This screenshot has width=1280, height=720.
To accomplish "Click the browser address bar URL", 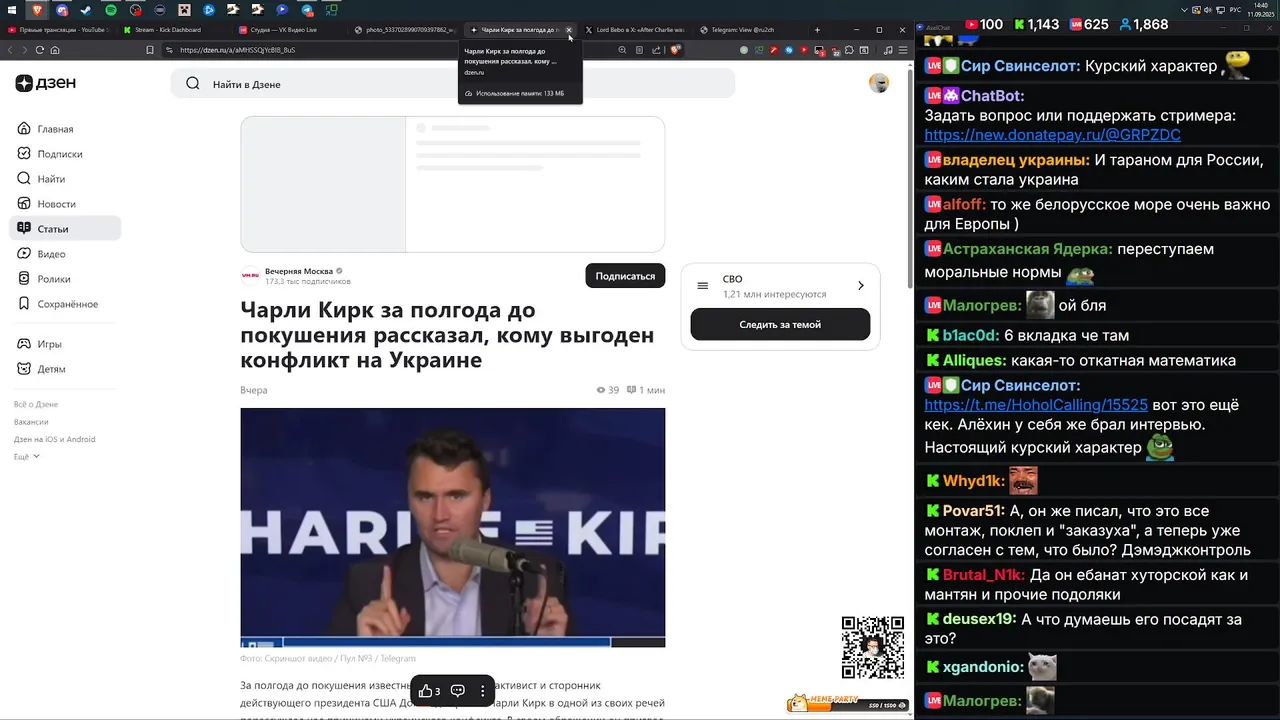I will pos(238,50).
